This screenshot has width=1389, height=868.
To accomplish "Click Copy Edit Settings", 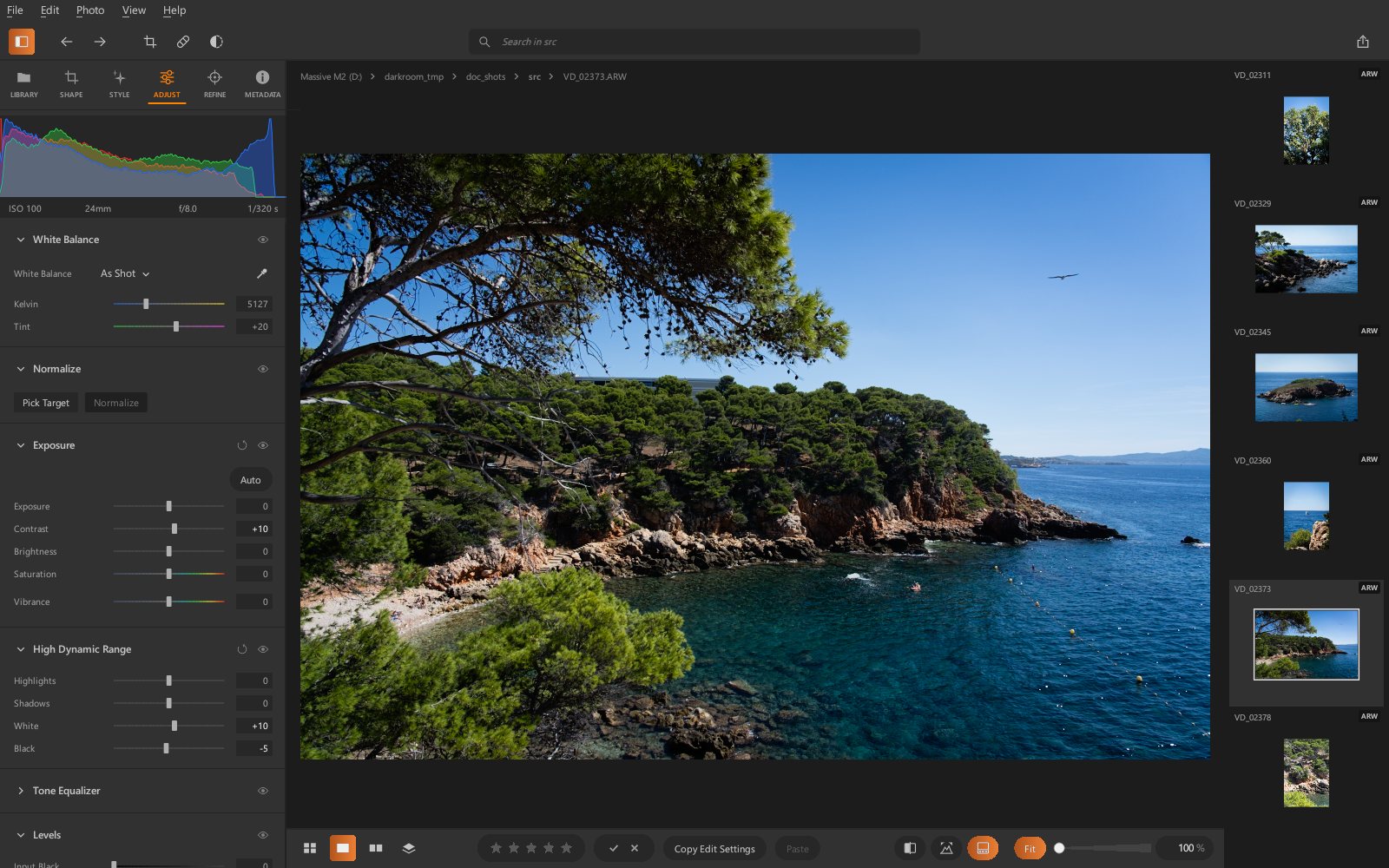I will pyautogui.click(x=714, y=849).
